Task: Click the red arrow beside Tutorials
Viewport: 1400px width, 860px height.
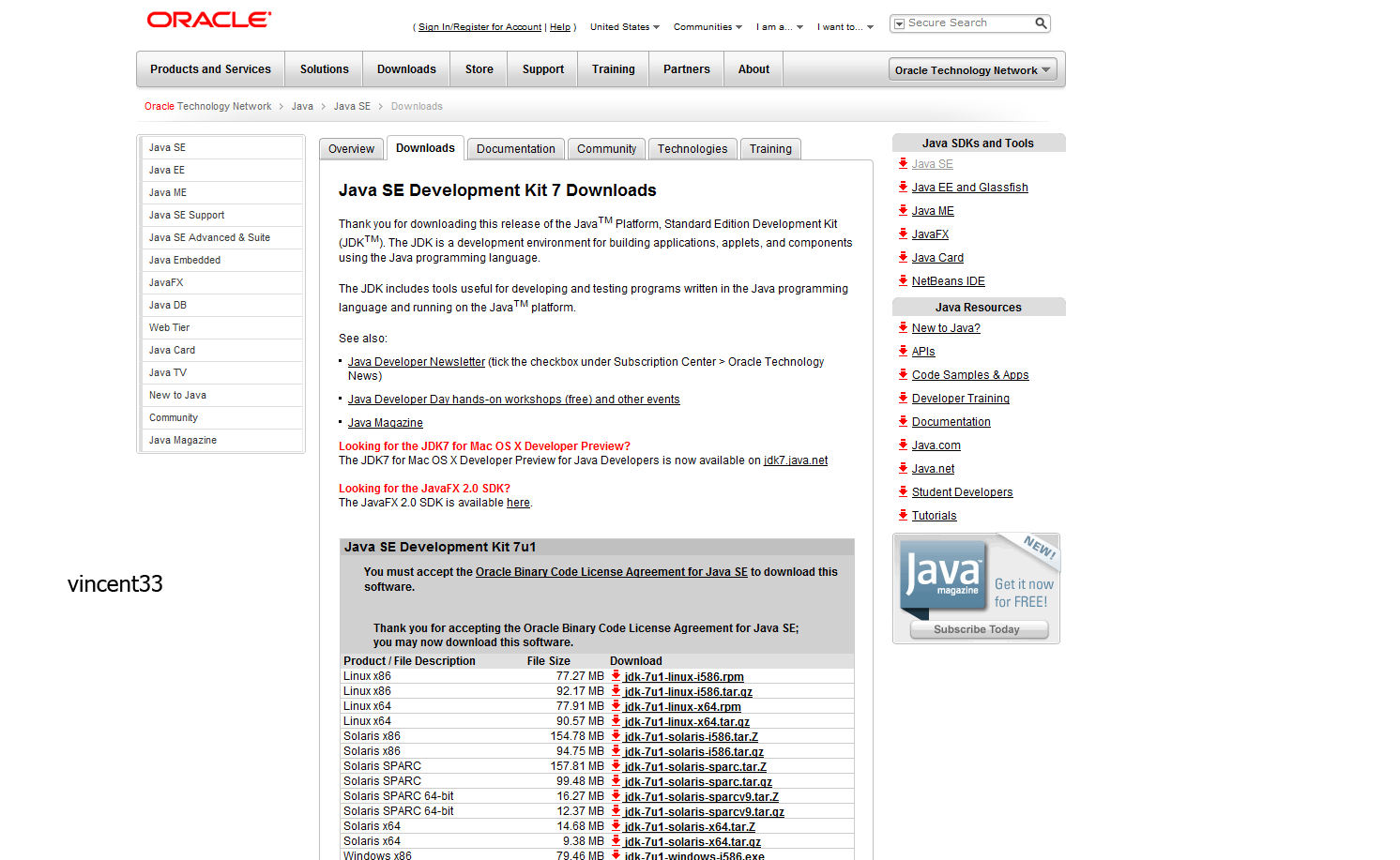Action: (x=903, y=515)
